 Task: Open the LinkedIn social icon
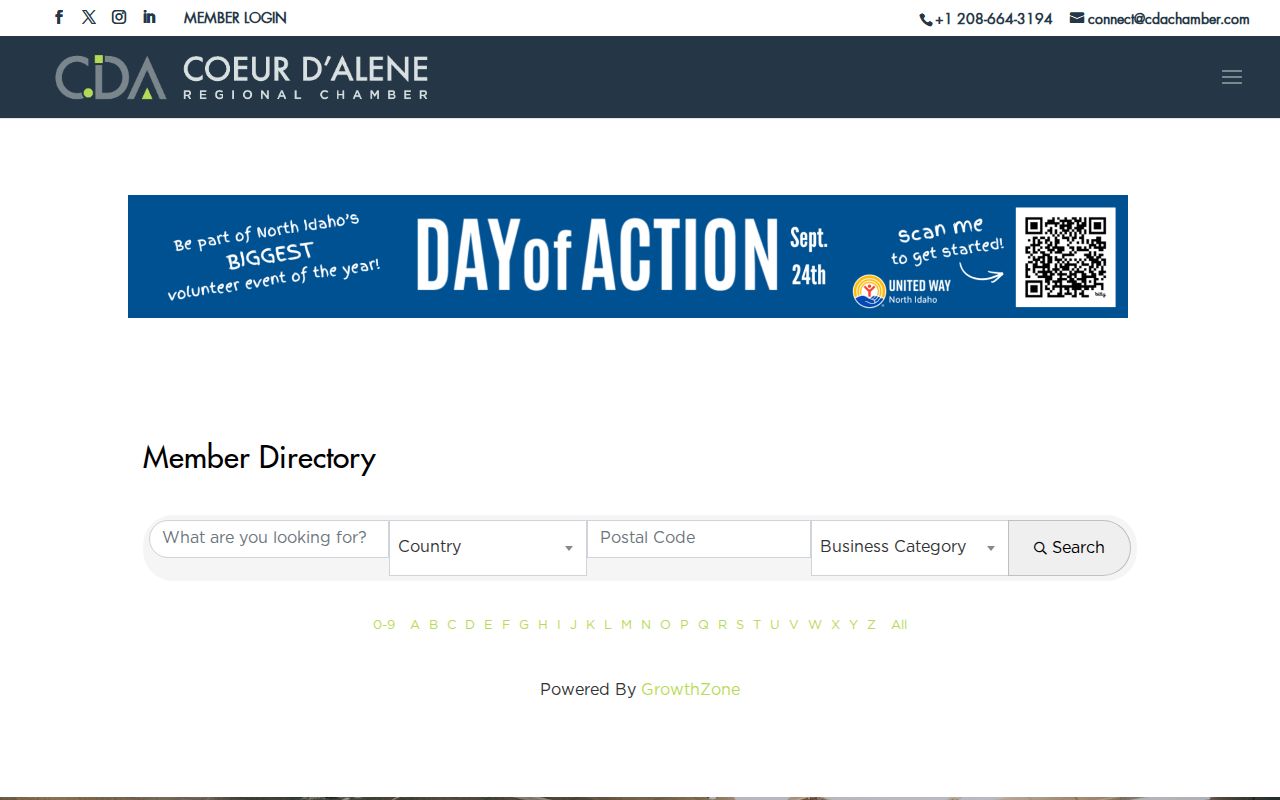[149, 17]
